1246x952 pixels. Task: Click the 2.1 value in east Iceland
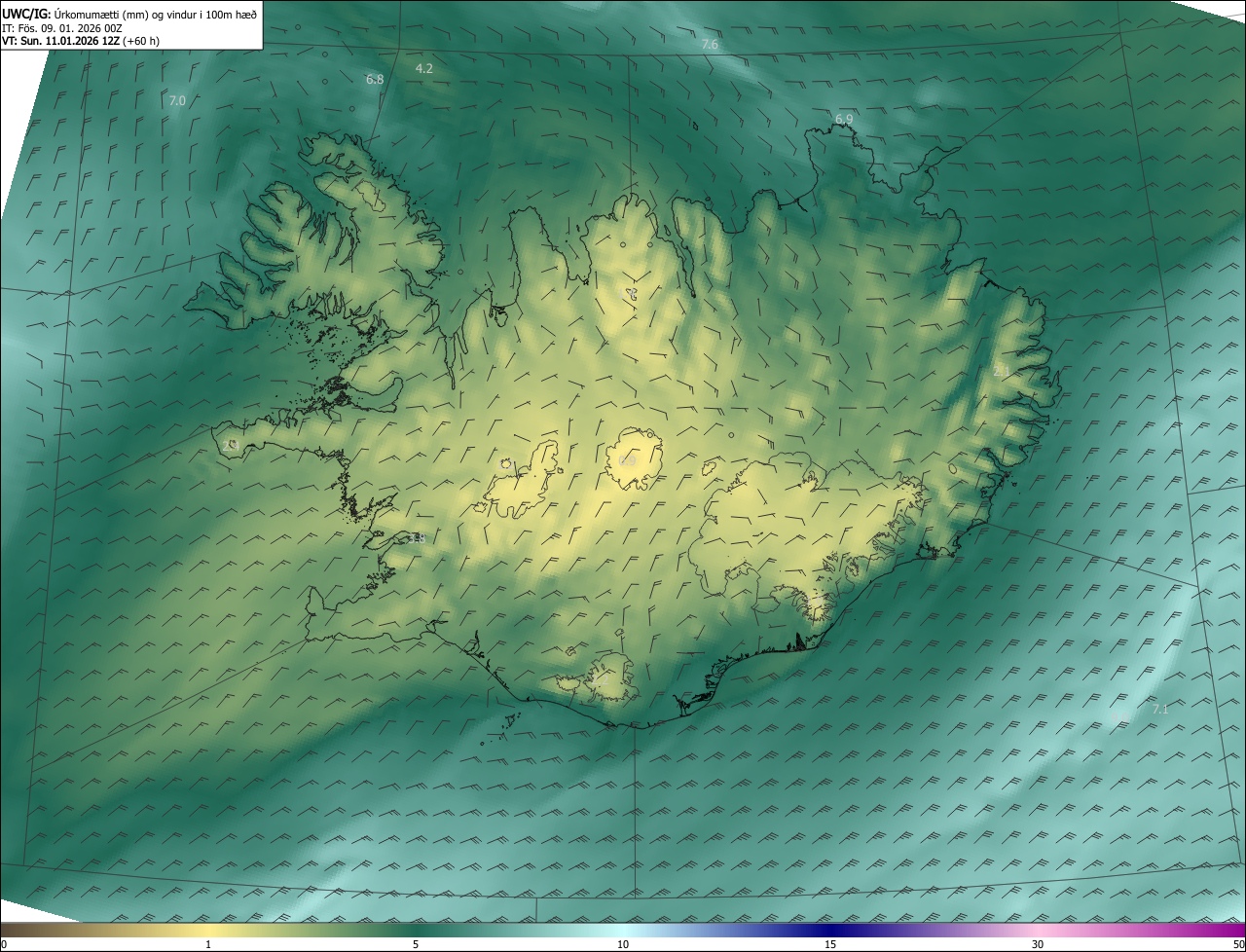1002,371
